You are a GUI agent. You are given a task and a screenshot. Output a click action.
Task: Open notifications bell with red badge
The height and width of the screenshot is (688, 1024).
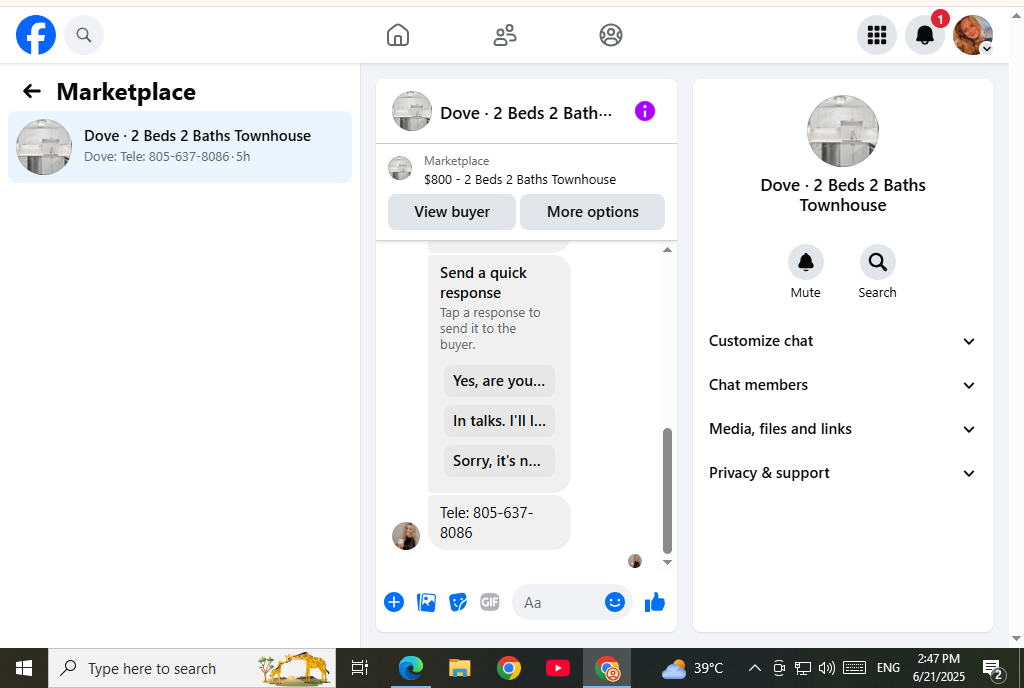point(925,35)
